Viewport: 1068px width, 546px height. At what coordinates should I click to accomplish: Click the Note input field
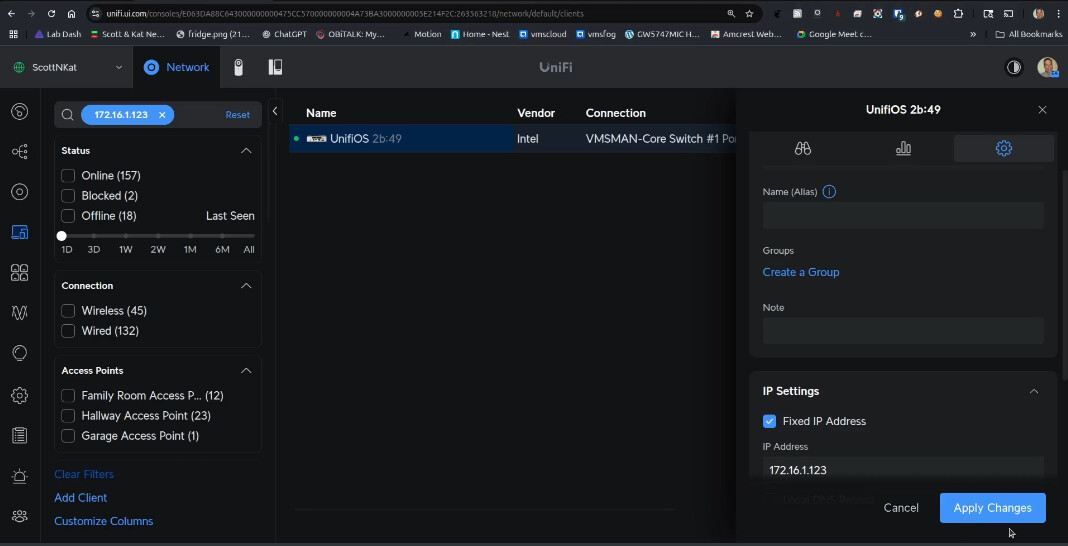(903, 331)
